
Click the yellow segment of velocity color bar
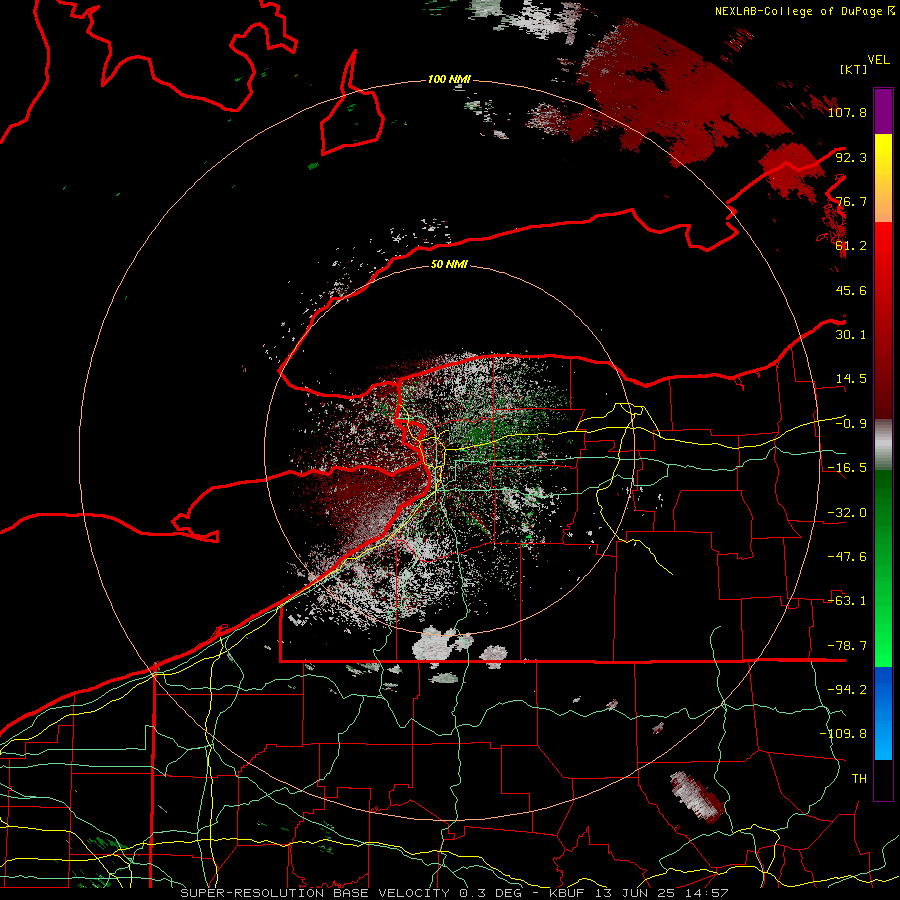click(883, 178)
